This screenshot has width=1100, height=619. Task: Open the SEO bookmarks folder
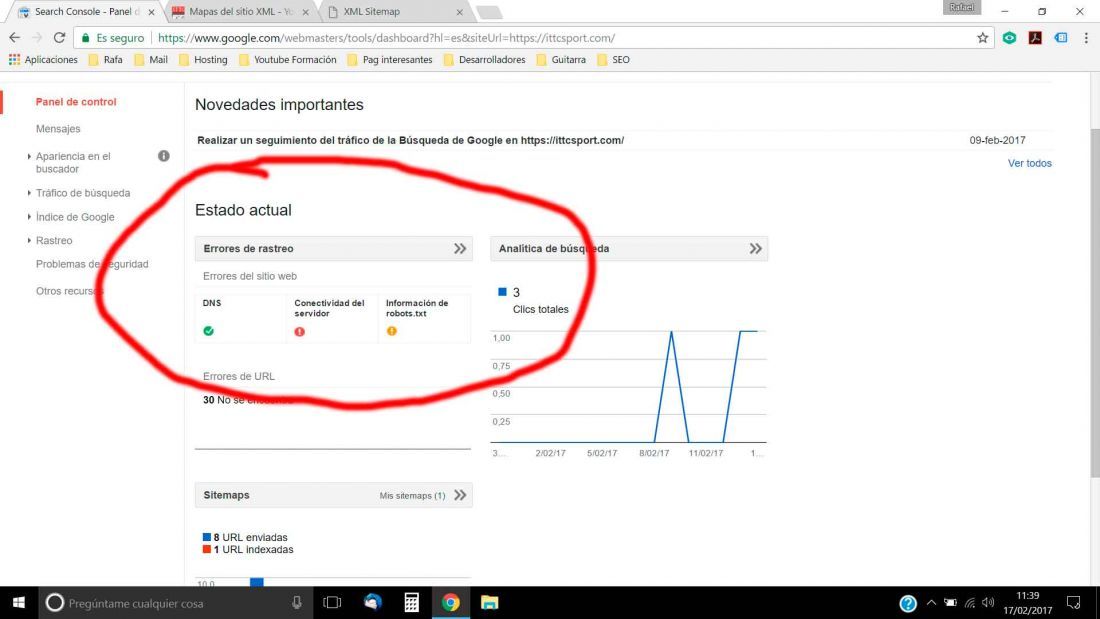(613, 60)
